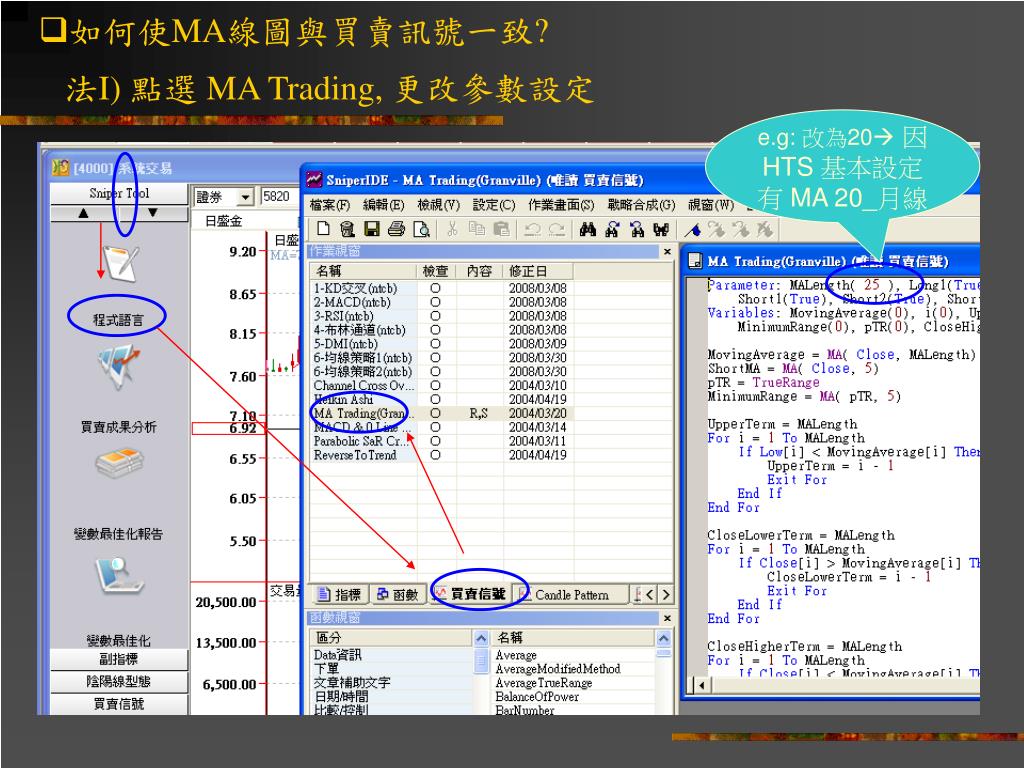Click the computer magnifier icon above 變數最佳化
Image resolution: width=1024 pixels, height=768 pixels.
click(118, 575)
